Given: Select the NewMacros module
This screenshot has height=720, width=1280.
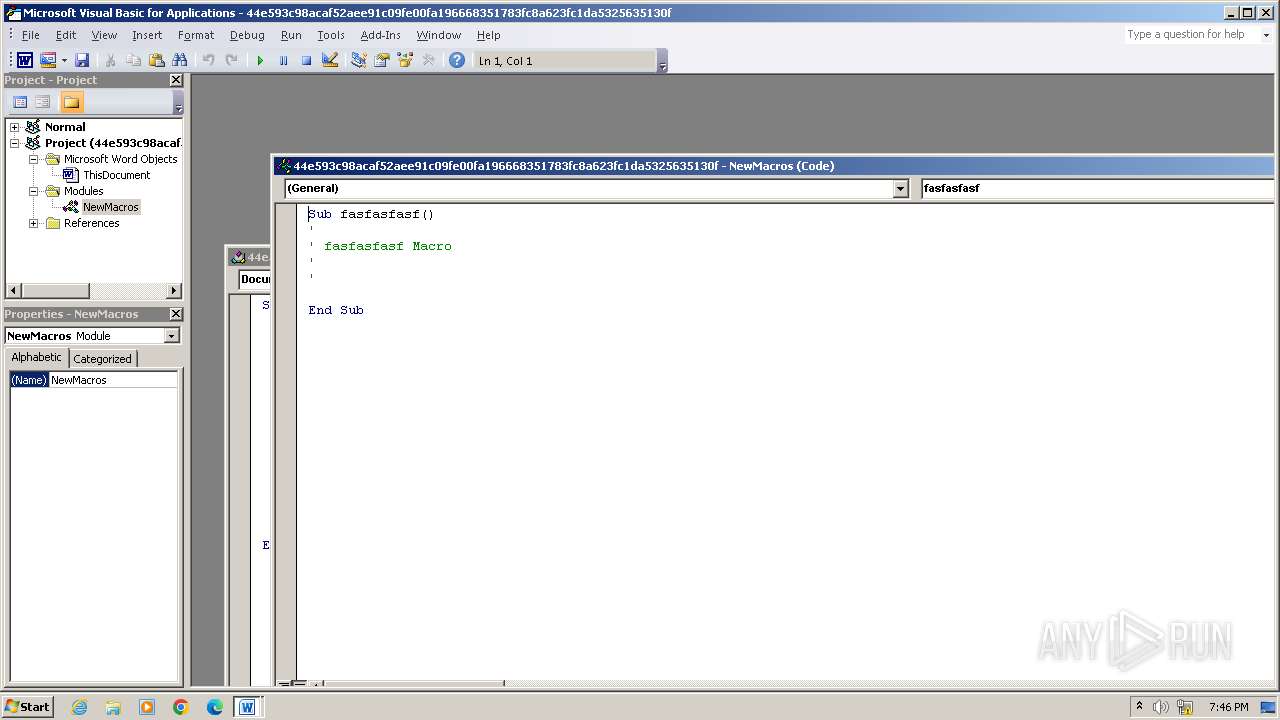Looking at the screenshot, I should (110, 207).
